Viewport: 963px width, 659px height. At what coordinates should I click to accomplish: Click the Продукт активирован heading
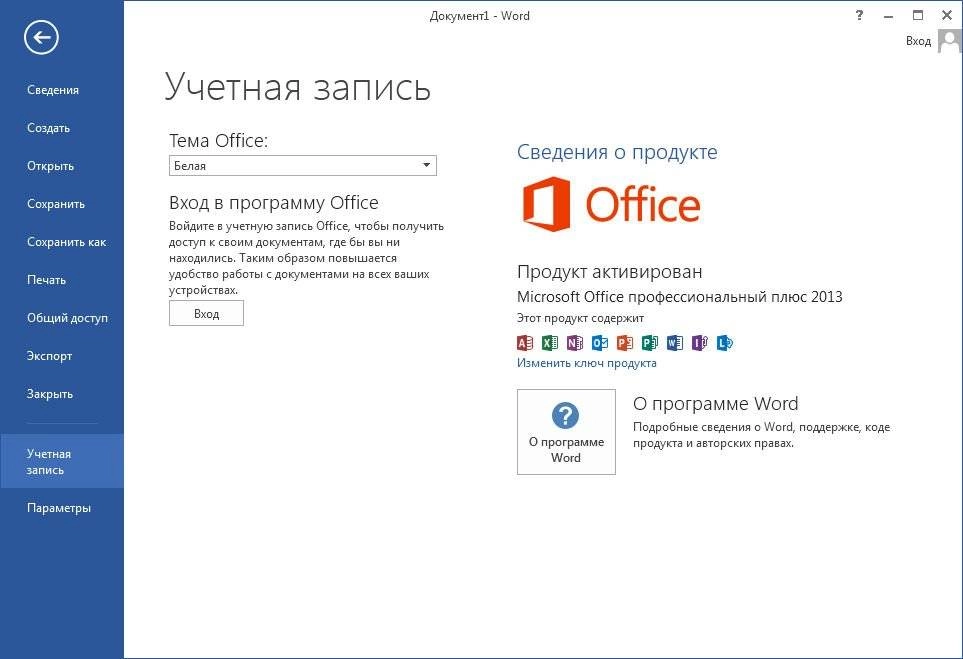pos(609,271)
